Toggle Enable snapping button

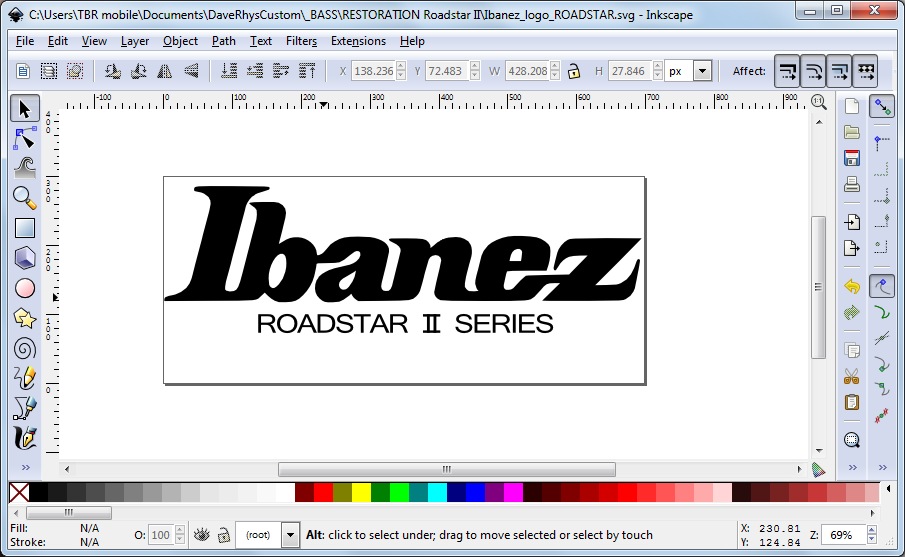(x=882, y=107)
